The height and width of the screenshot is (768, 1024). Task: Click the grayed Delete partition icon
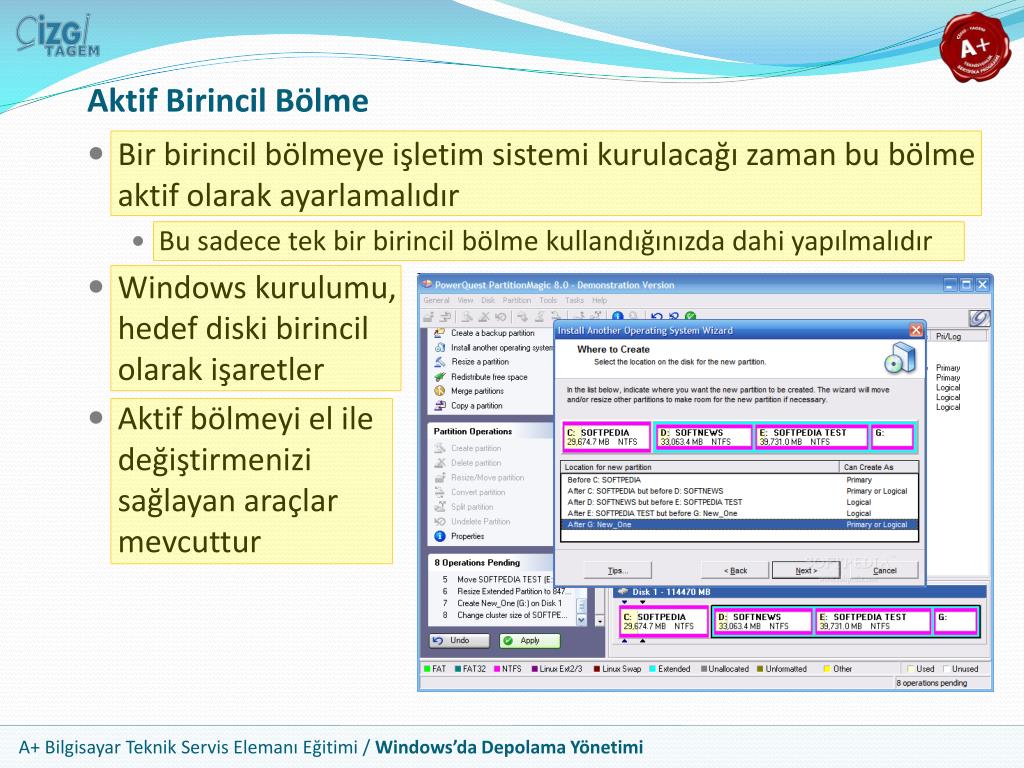[x=440, y=463]
